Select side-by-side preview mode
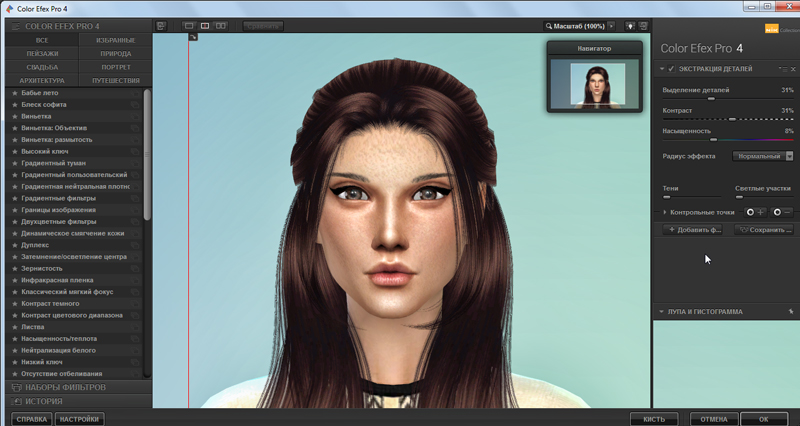The image size is (800, 426). click(x=220, y=26)
